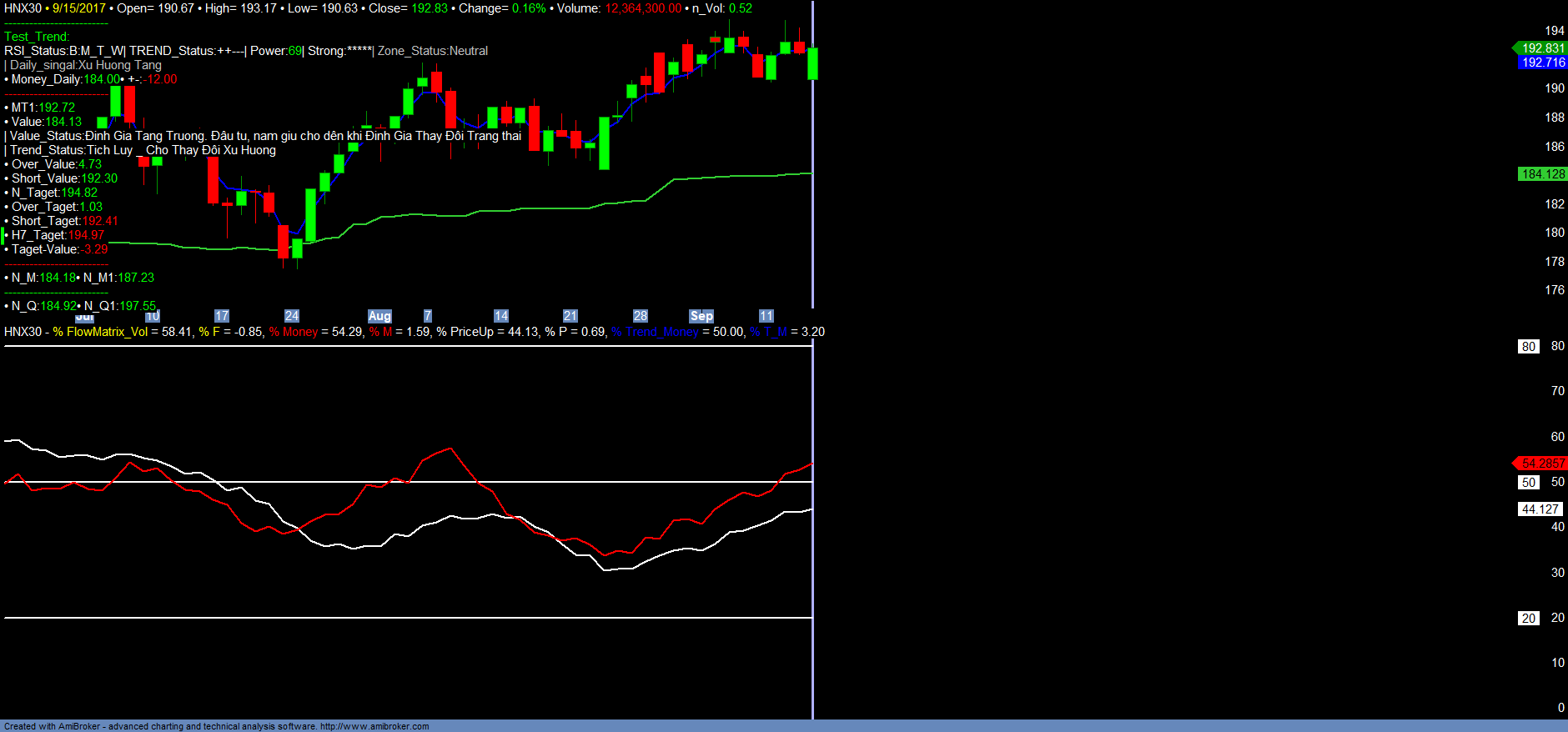The height and width of the screenshot is (732, 1568).
Task: Select the blue 192.716 price tag
Action: 1542,63
